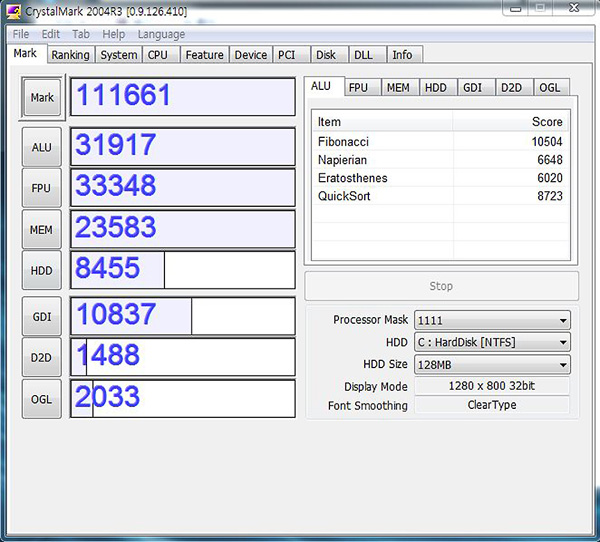Viewport: 600px width, 542px height.
Task: Select the Fibonacci result row
Action: pyautogui.click(x=441, y=142)
